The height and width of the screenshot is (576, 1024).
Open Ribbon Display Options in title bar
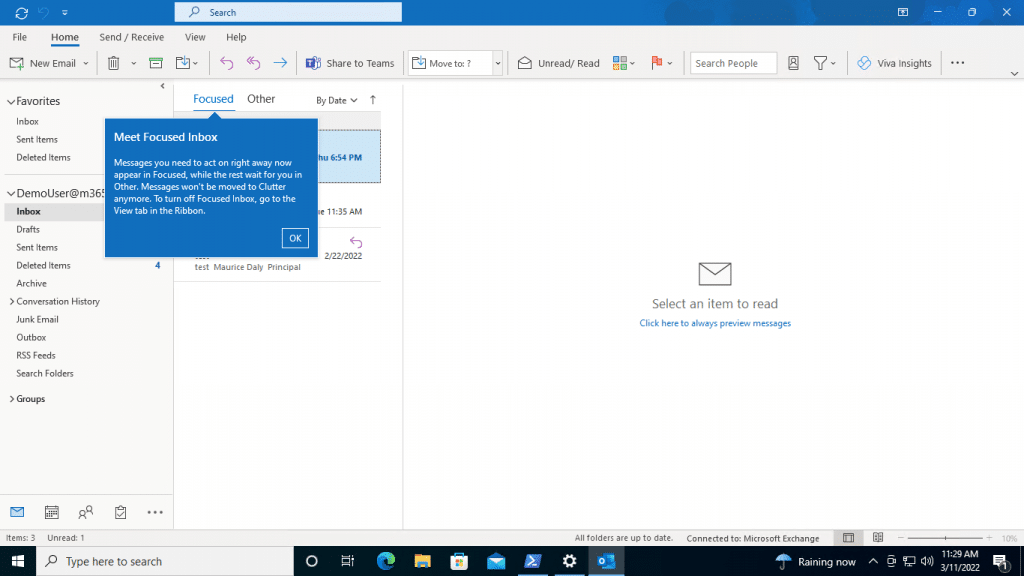[x=903, y=12]
